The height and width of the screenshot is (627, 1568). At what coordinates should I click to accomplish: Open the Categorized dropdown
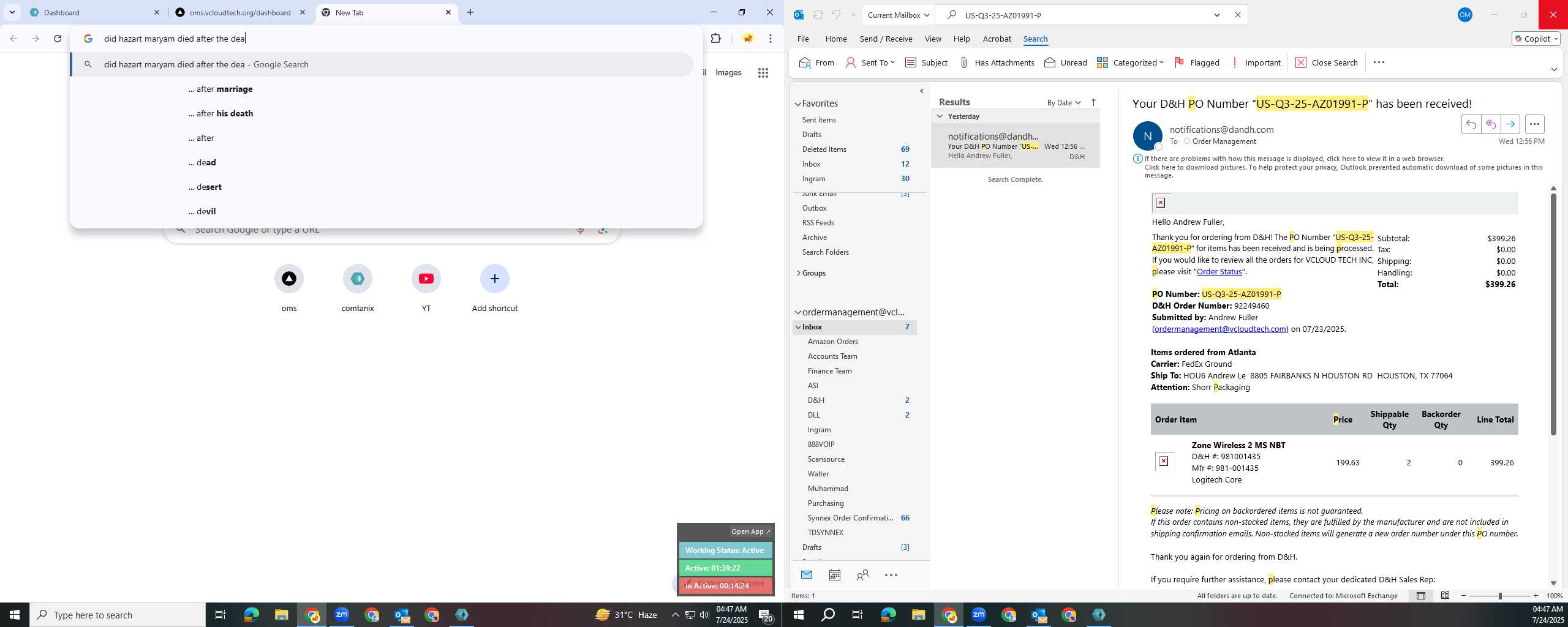[1130, 62]
